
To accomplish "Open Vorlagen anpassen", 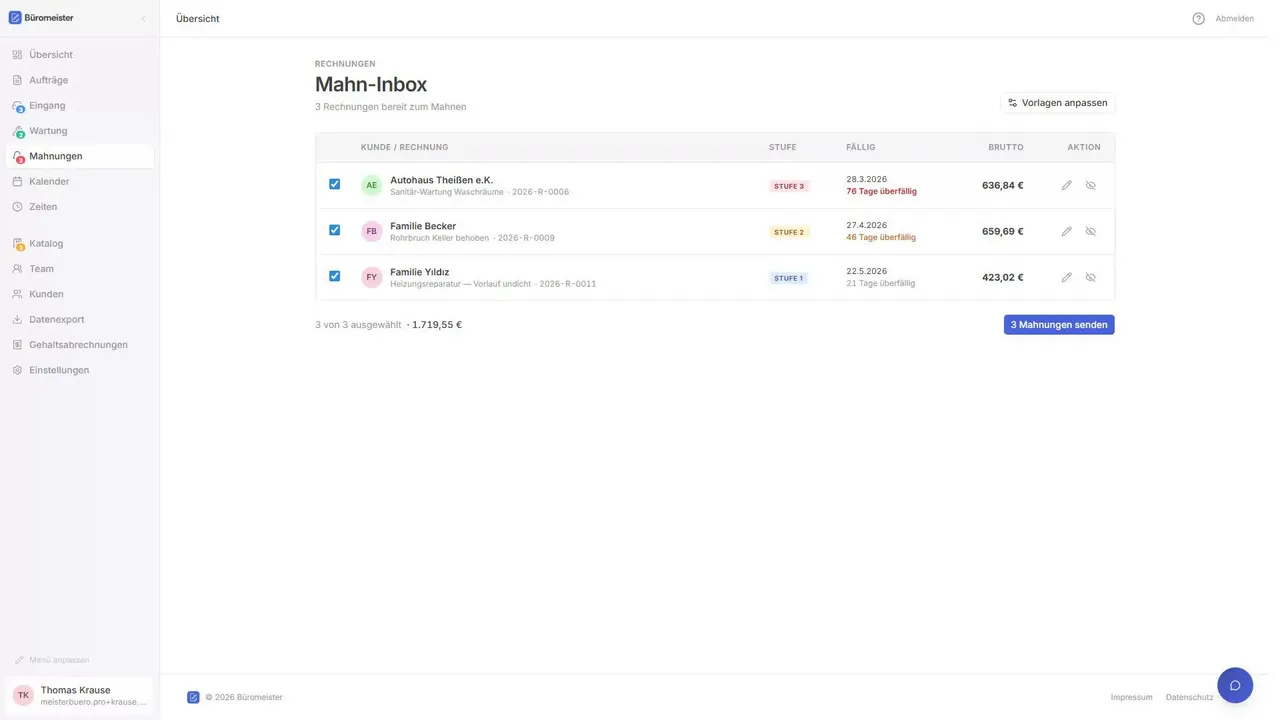I will coord(1057,103).
